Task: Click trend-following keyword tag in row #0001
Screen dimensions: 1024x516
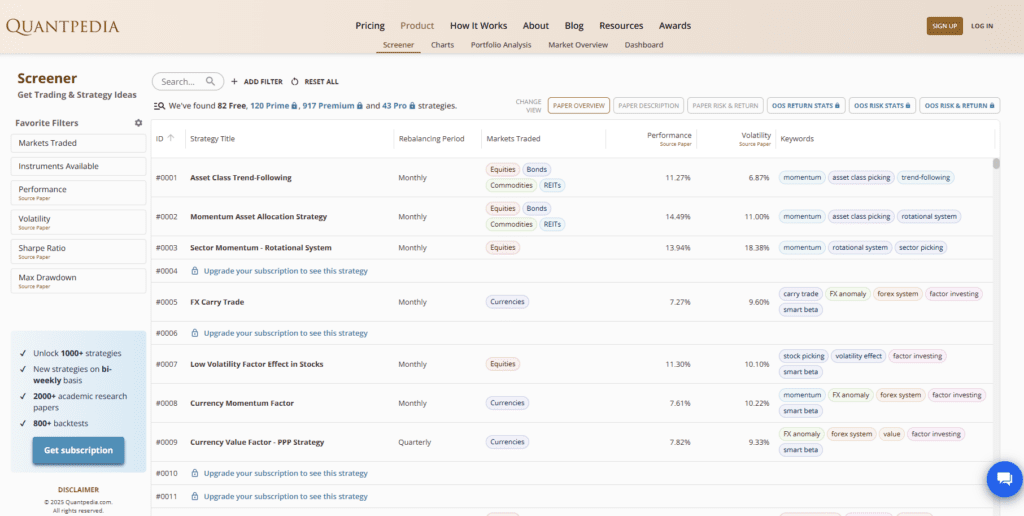Action: tap(925, 178)
